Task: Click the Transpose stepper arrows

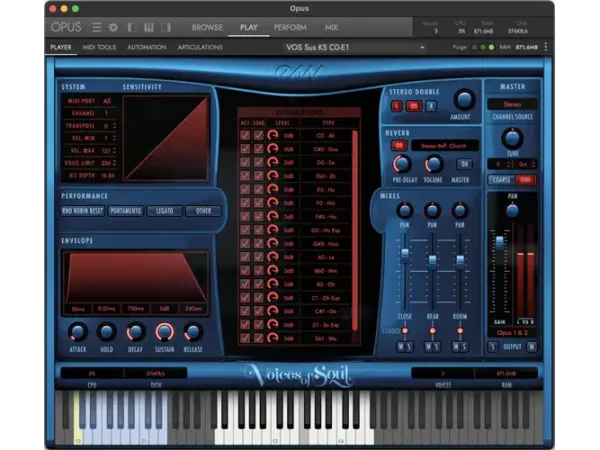Action: (114, 126)
